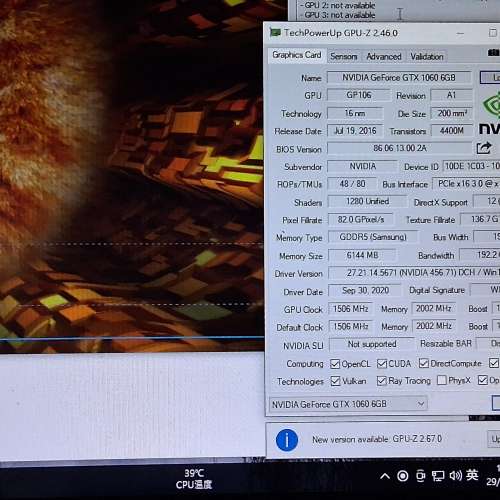
Task: Click the Device ID value 10DE 1C03
Action: tap(471, 166)
